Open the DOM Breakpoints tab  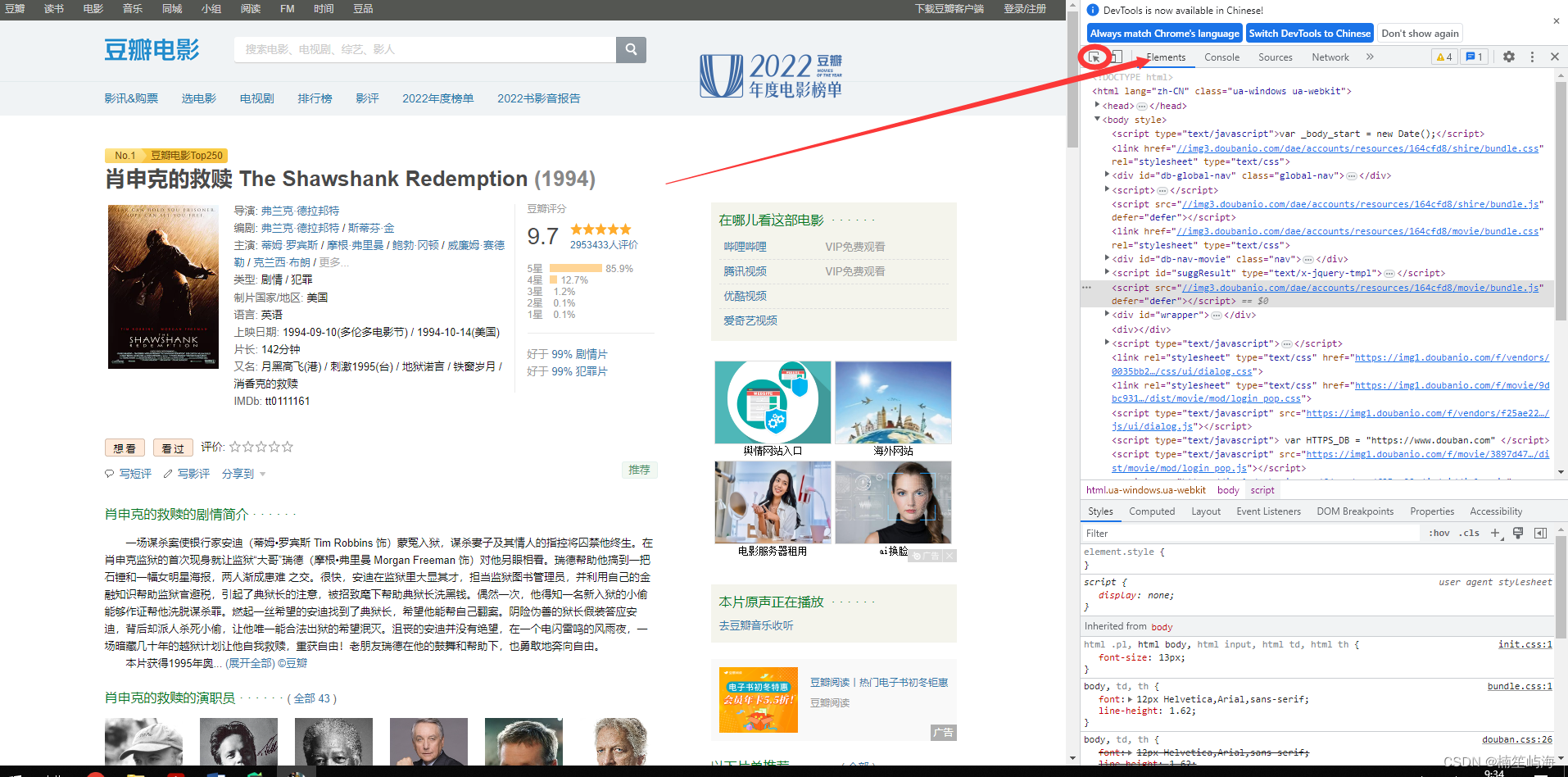point(1355,511)
